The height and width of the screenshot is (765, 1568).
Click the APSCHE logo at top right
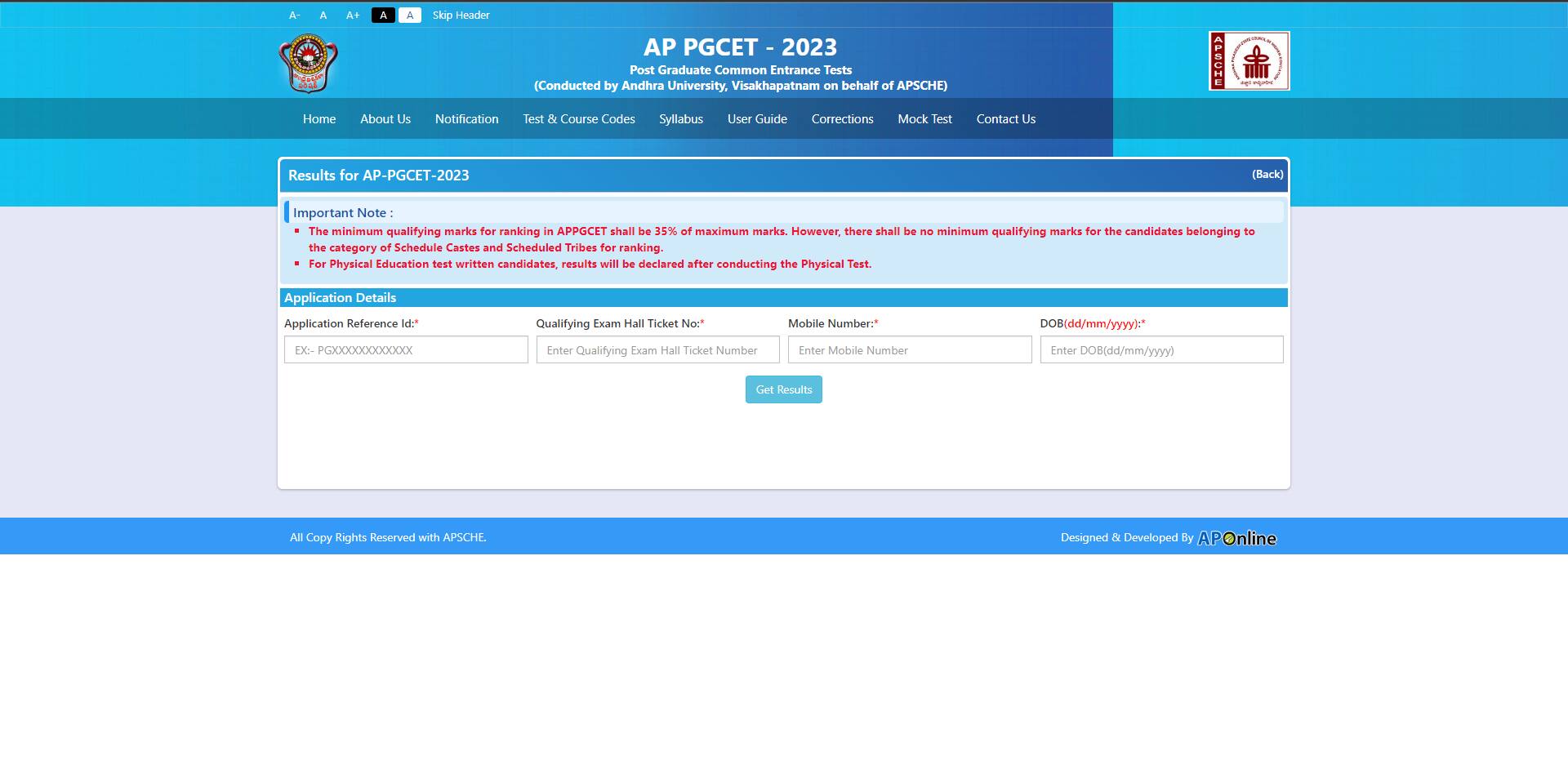[x=1249, y=61]
